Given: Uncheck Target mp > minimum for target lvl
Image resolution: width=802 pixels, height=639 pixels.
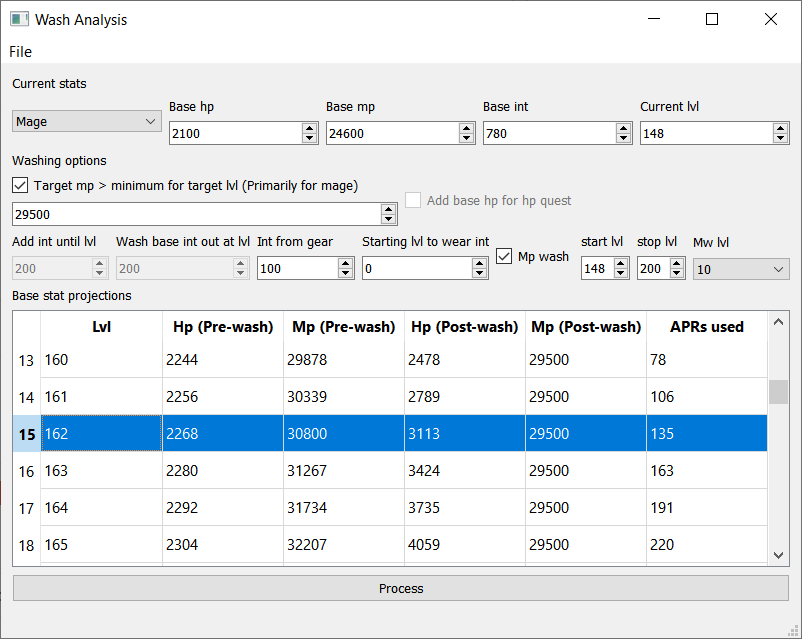Looking at the screenshot, I should tap(20, 185).
